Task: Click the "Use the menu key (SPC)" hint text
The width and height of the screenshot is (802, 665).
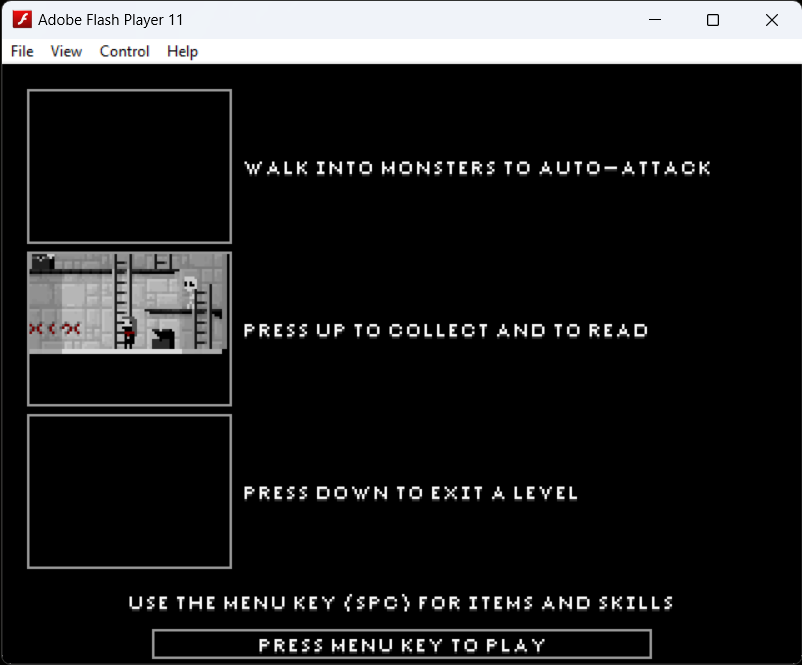Action: point(400,603)
